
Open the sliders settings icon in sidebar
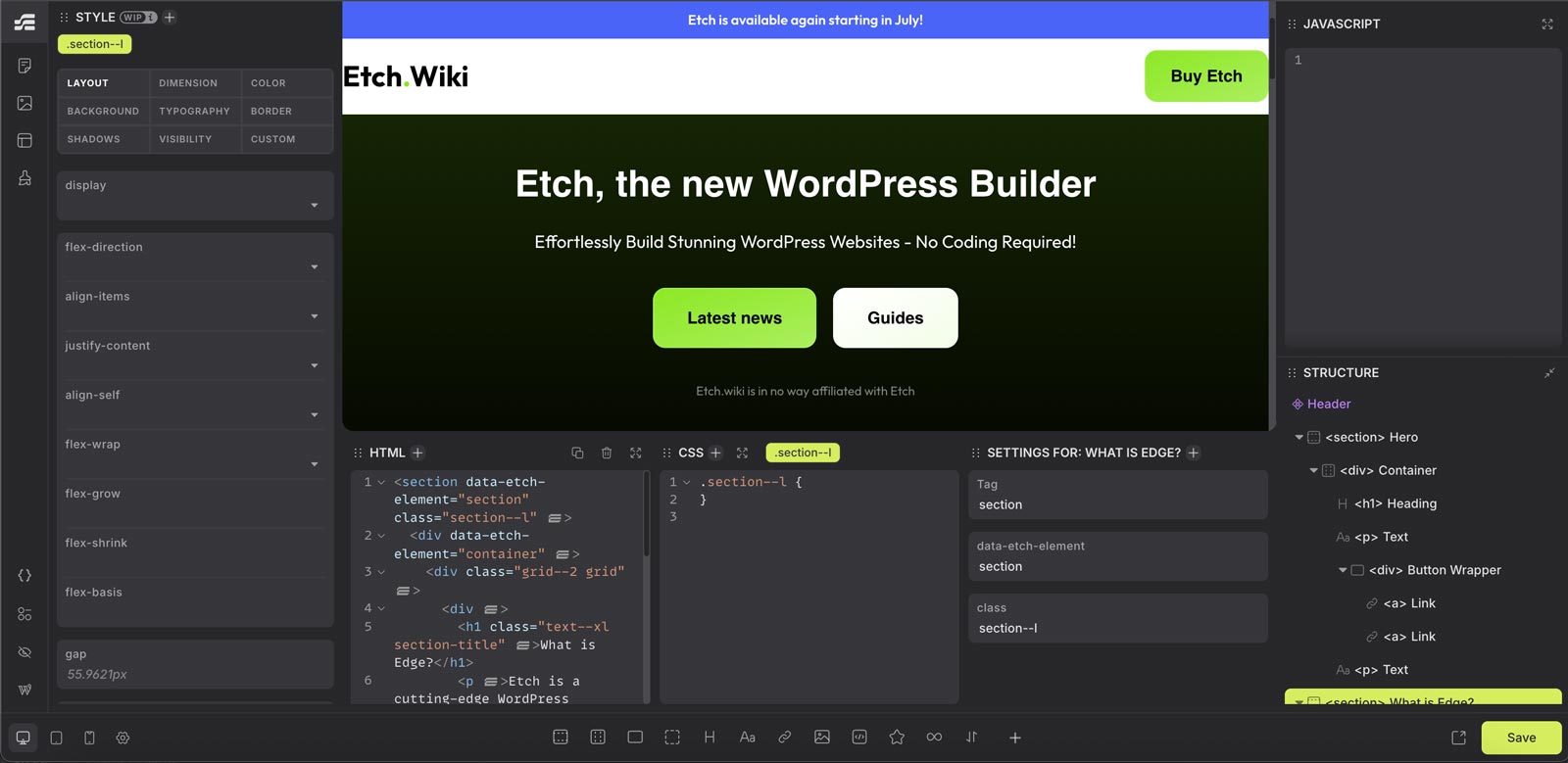(x=24, y=614)
